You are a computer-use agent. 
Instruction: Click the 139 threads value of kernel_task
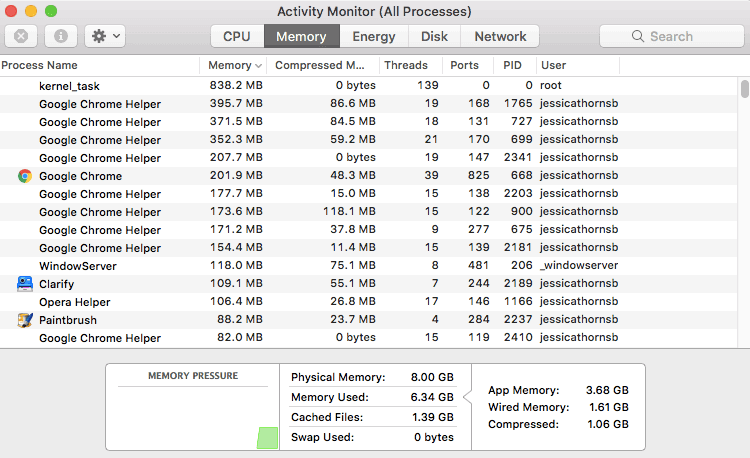pos(428,86)
